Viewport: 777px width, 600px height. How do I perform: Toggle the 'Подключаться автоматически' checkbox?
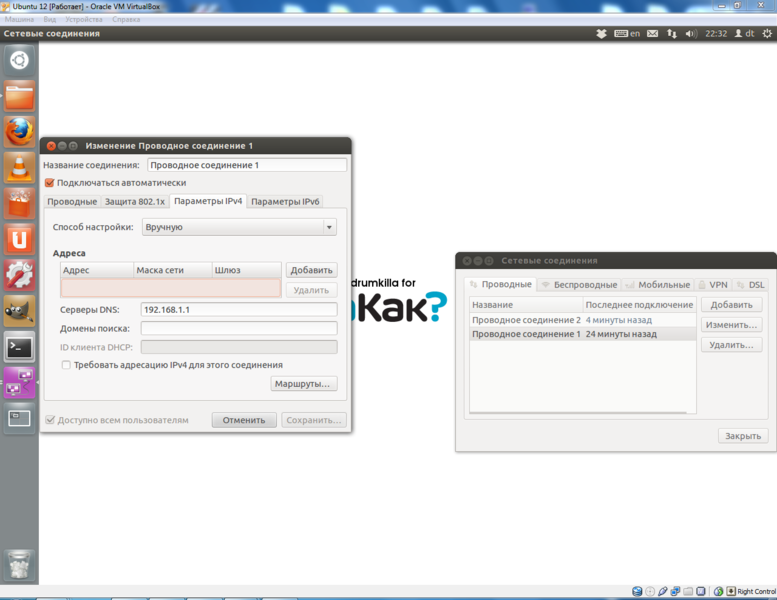tap(49, 183)
